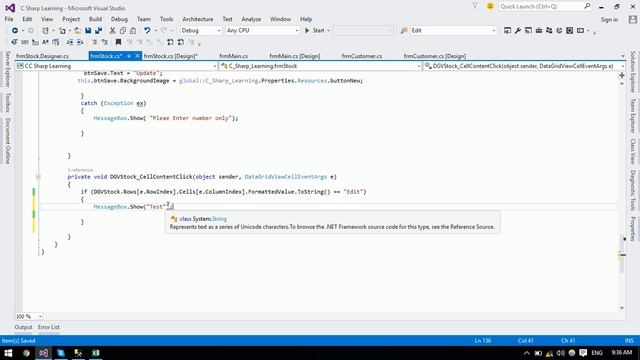This screenshot has height=360, width=640.
Task: Collapse the DGVStock_CellContentClick method outline
Action: coord(38,177)
